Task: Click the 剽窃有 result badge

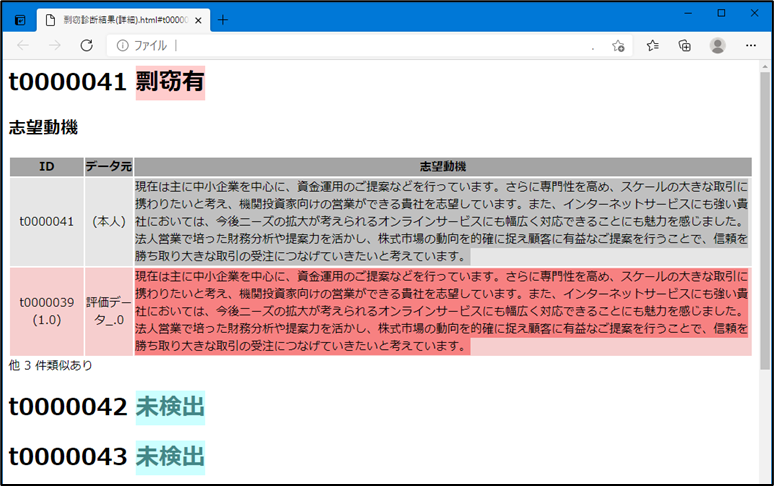Action: coord(170,83)
